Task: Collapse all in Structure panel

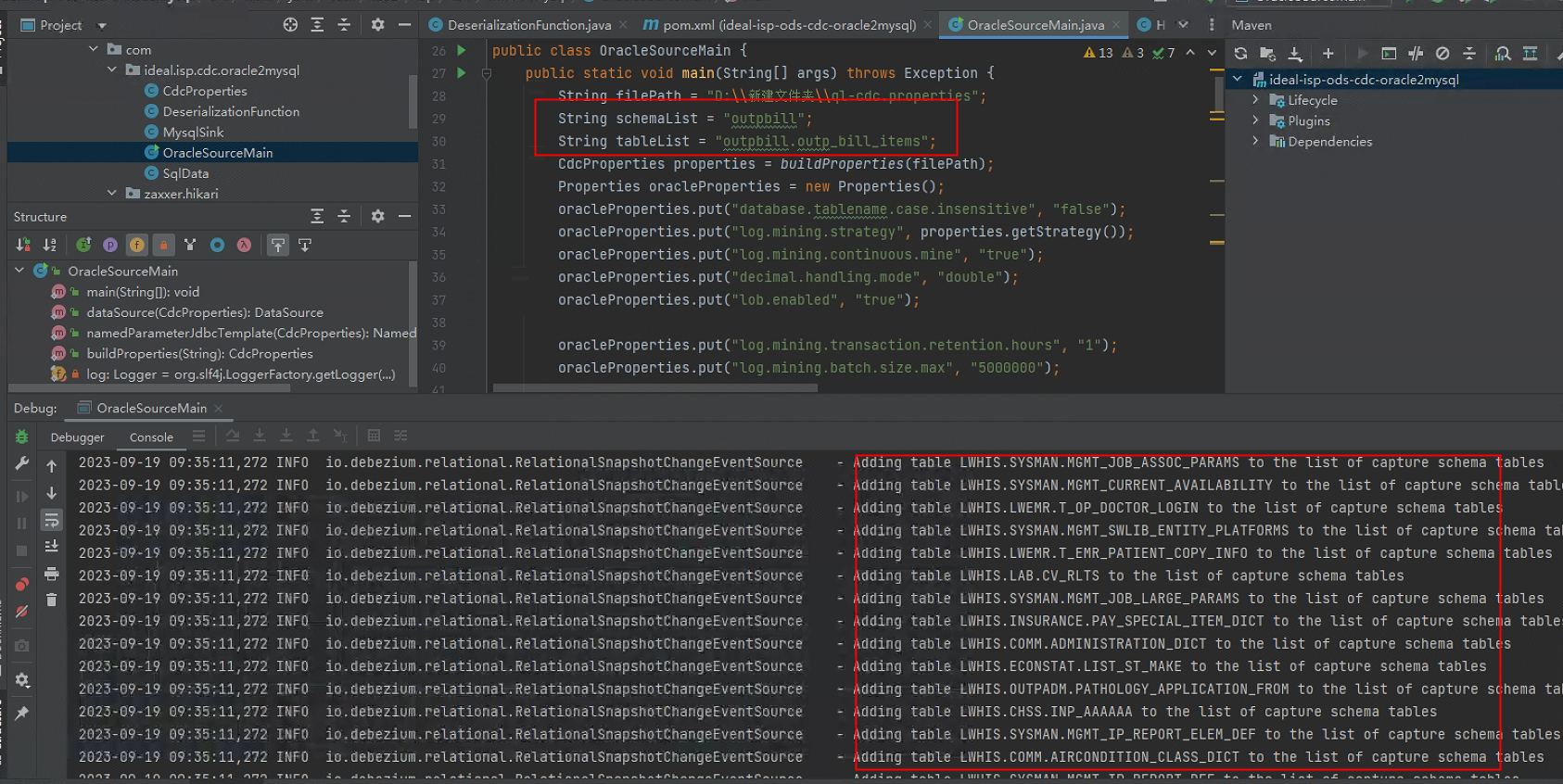Action: (344, 216)
